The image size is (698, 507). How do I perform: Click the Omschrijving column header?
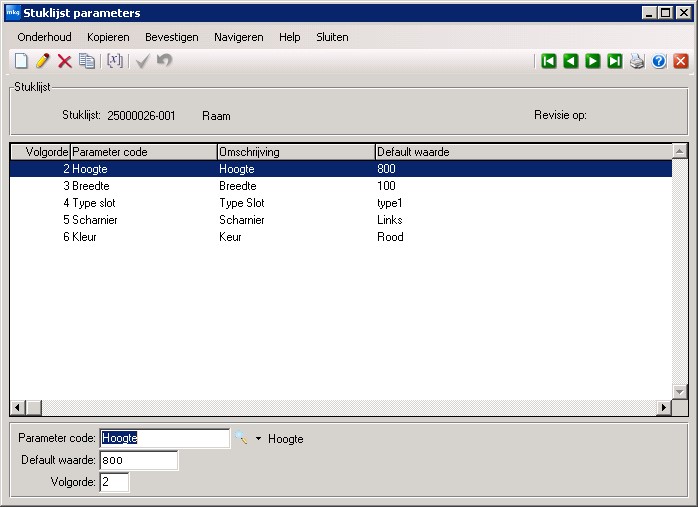pos(296,152)
